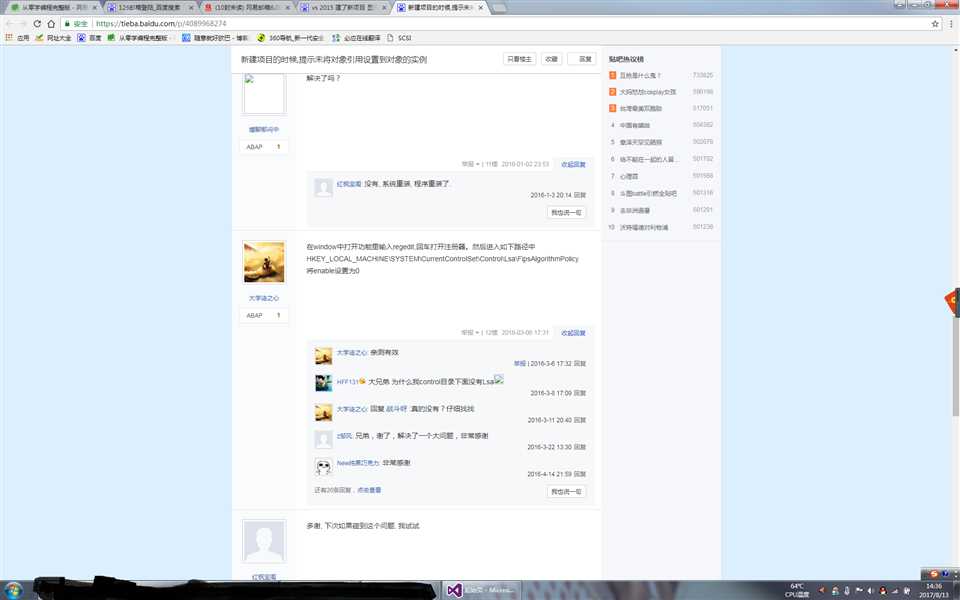Click the orange floating widget at right edge
This screenshot has width=960, height=600.
click(x=951, y=301)
